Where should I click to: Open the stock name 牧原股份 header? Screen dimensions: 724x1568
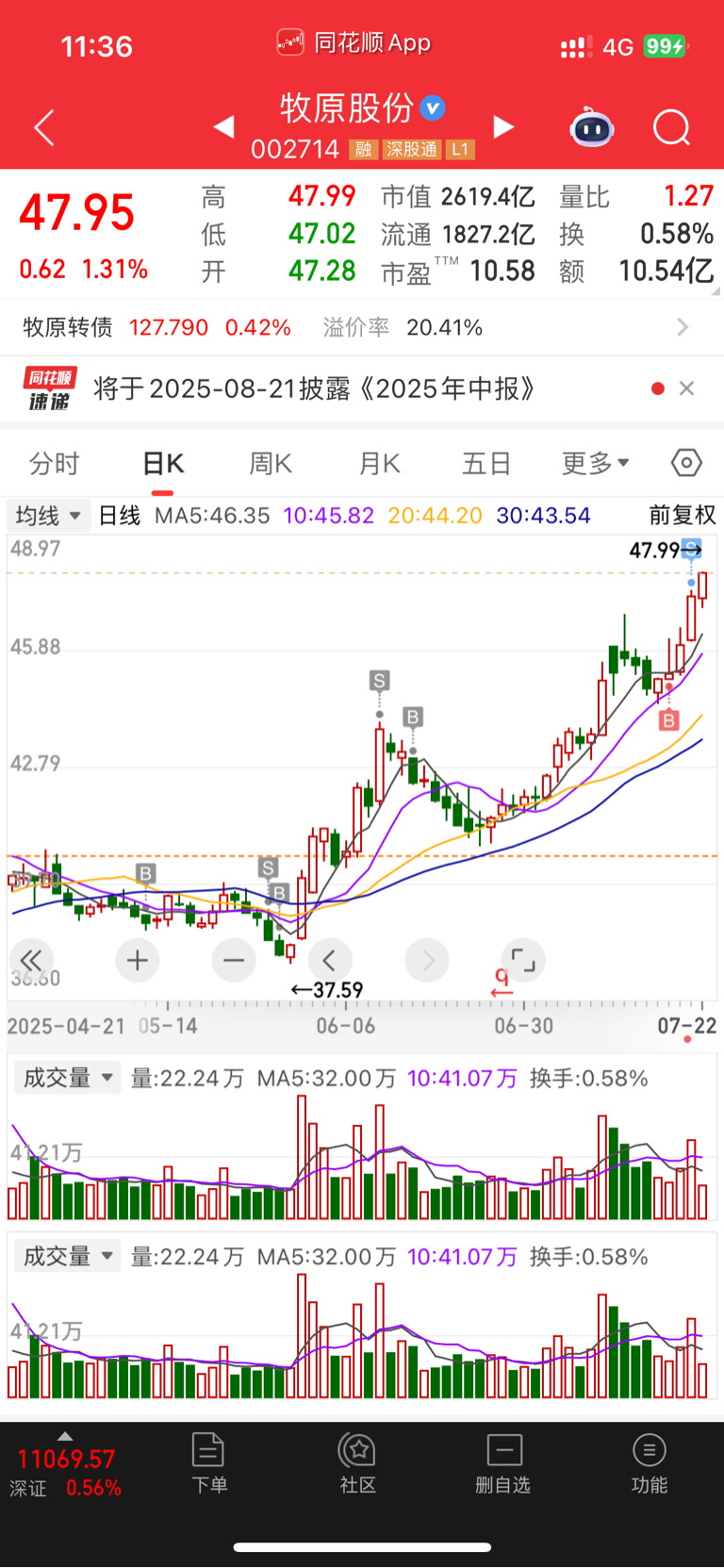[x=347, y=108]
